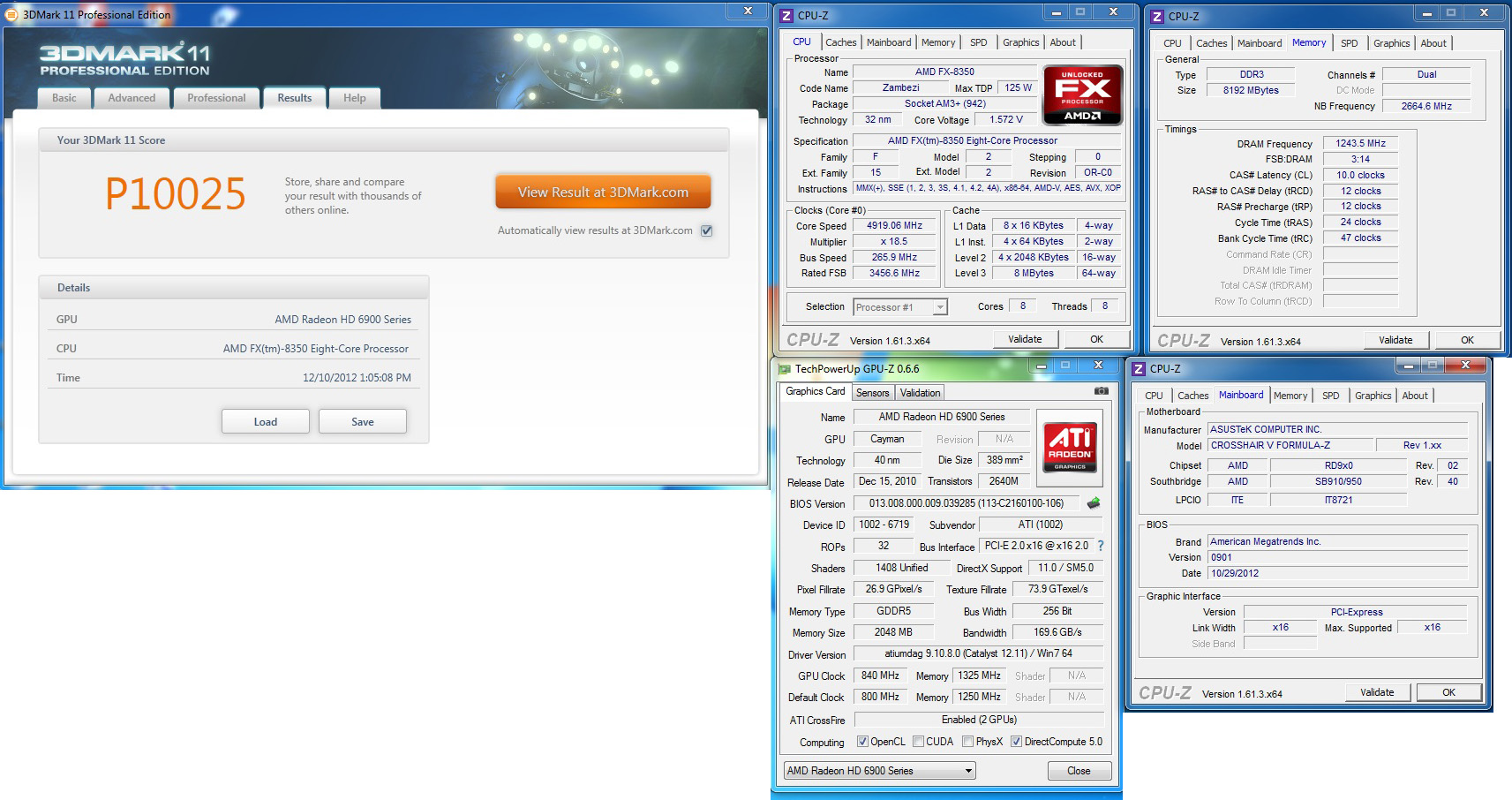The height and width of the screenshot is (800, 1512).
Task: Click the BIOS date 10/29/2012 in CPU-Z
Action: pos(1338,573)
